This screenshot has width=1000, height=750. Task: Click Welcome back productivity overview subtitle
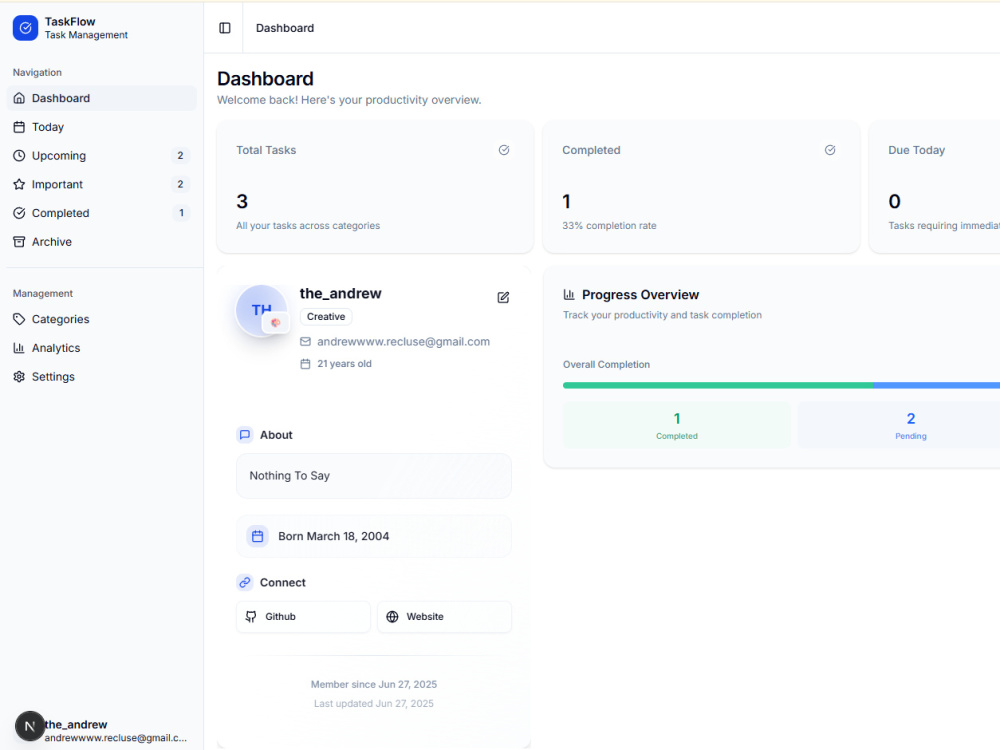(x=349, y=100)
